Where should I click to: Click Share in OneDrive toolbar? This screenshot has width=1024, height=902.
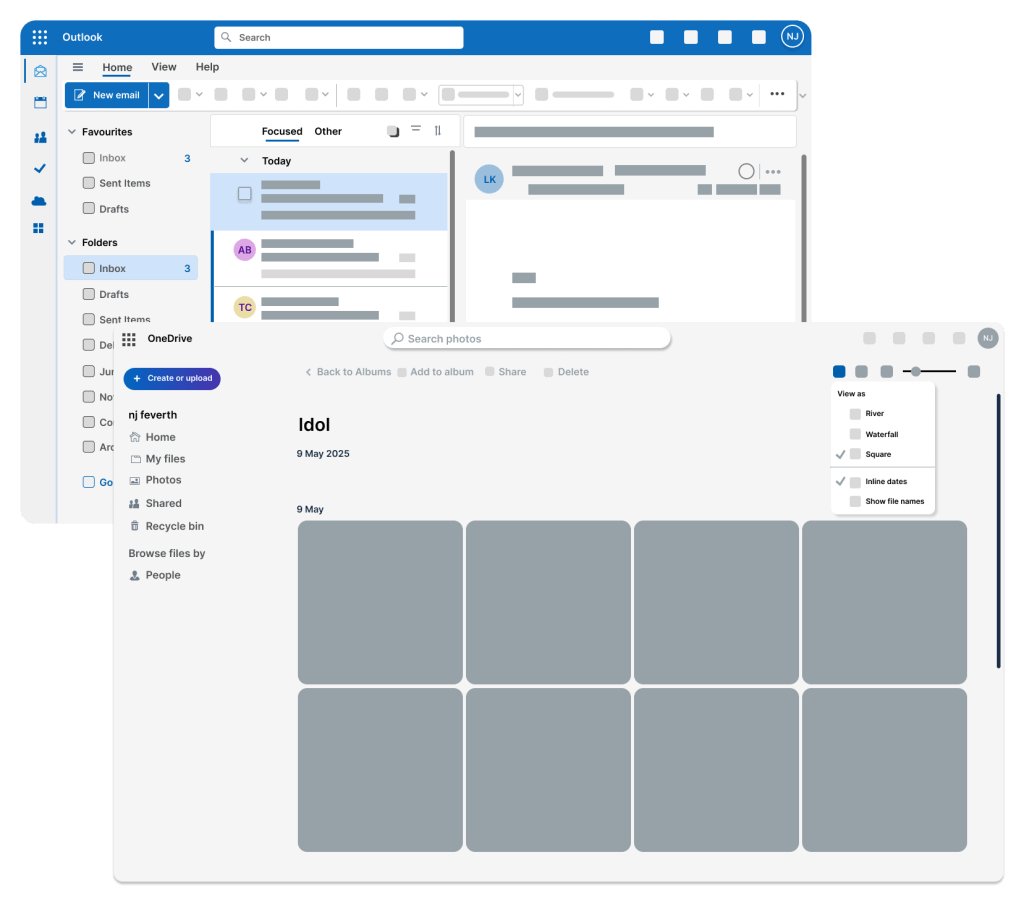tap(505, 372)
